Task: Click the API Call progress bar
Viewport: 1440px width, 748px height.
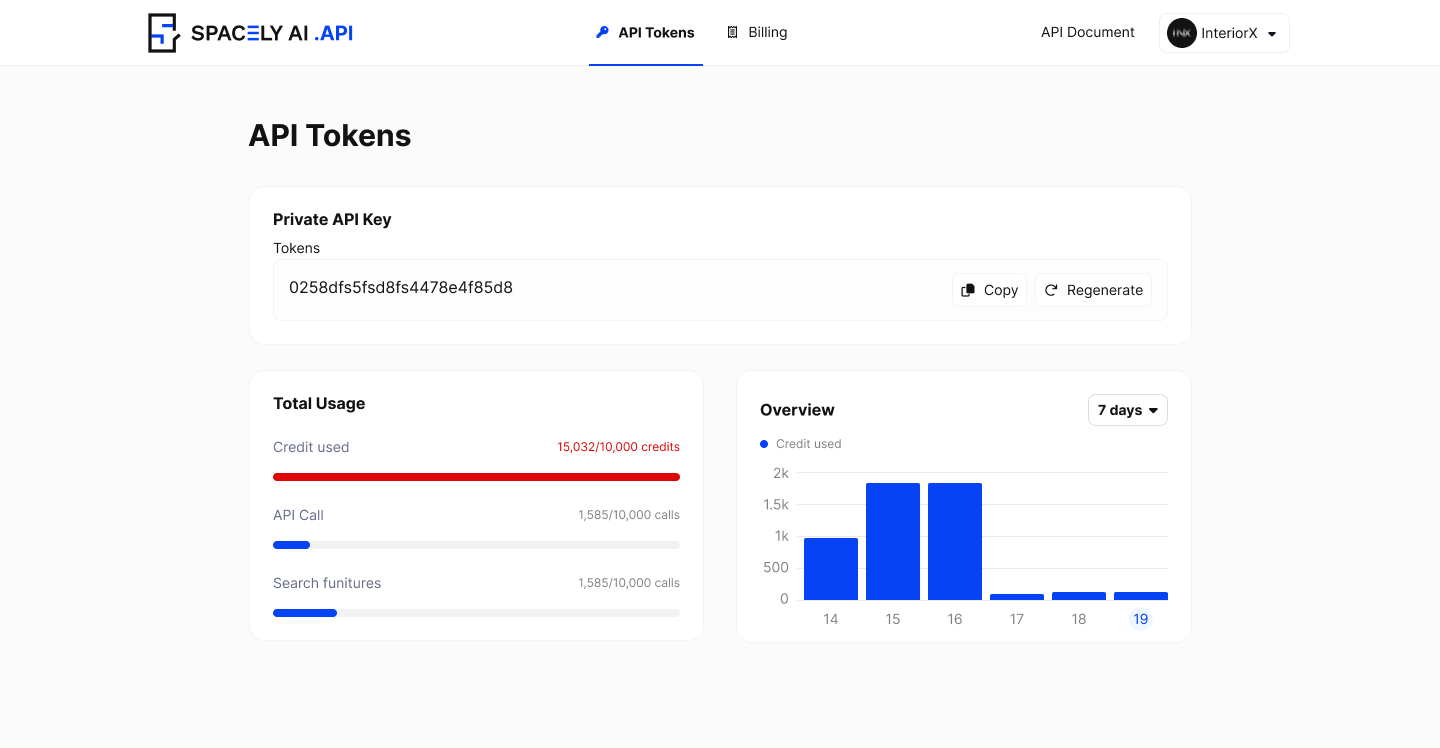Action: (x=476, y=545)
